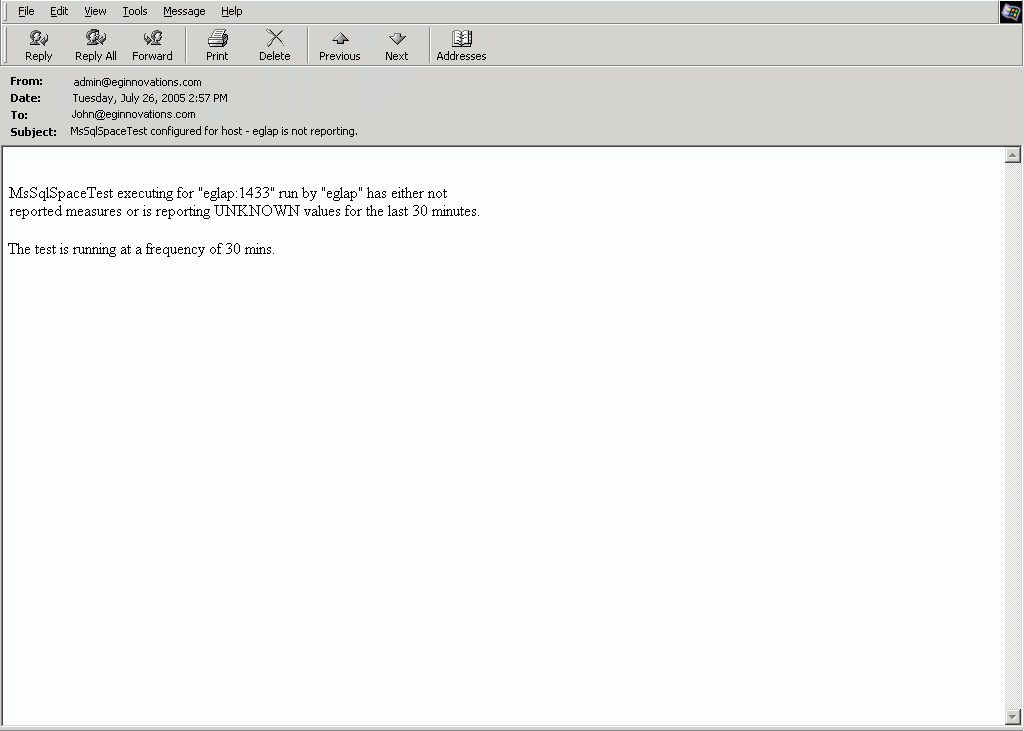This screenshot has height=731, width=1024.
Task: Open the Edit menu
Action: (x=59, y=11)
